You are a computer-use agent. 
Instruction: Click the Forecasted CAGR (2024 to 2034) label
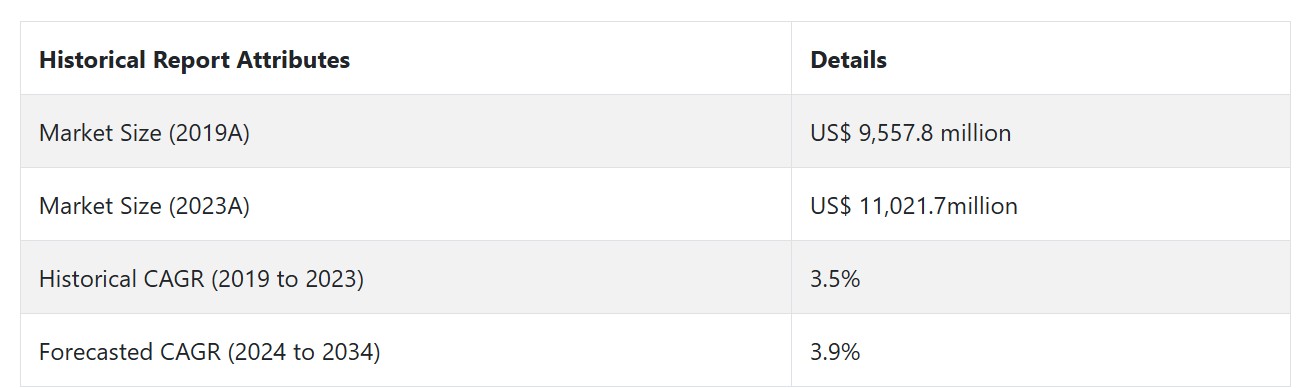click(x=209, y=352)
